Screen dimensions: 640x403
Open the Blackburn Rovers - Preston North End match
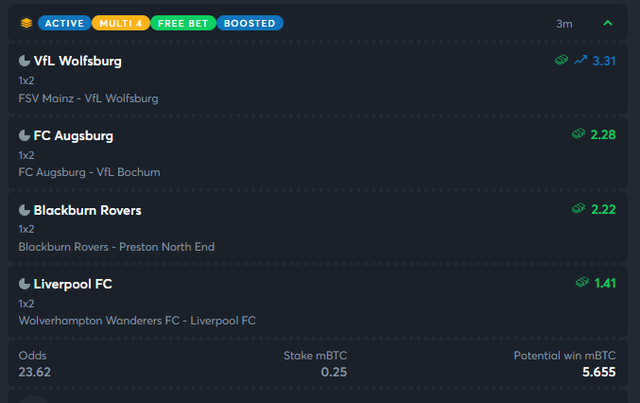[117, 247]
